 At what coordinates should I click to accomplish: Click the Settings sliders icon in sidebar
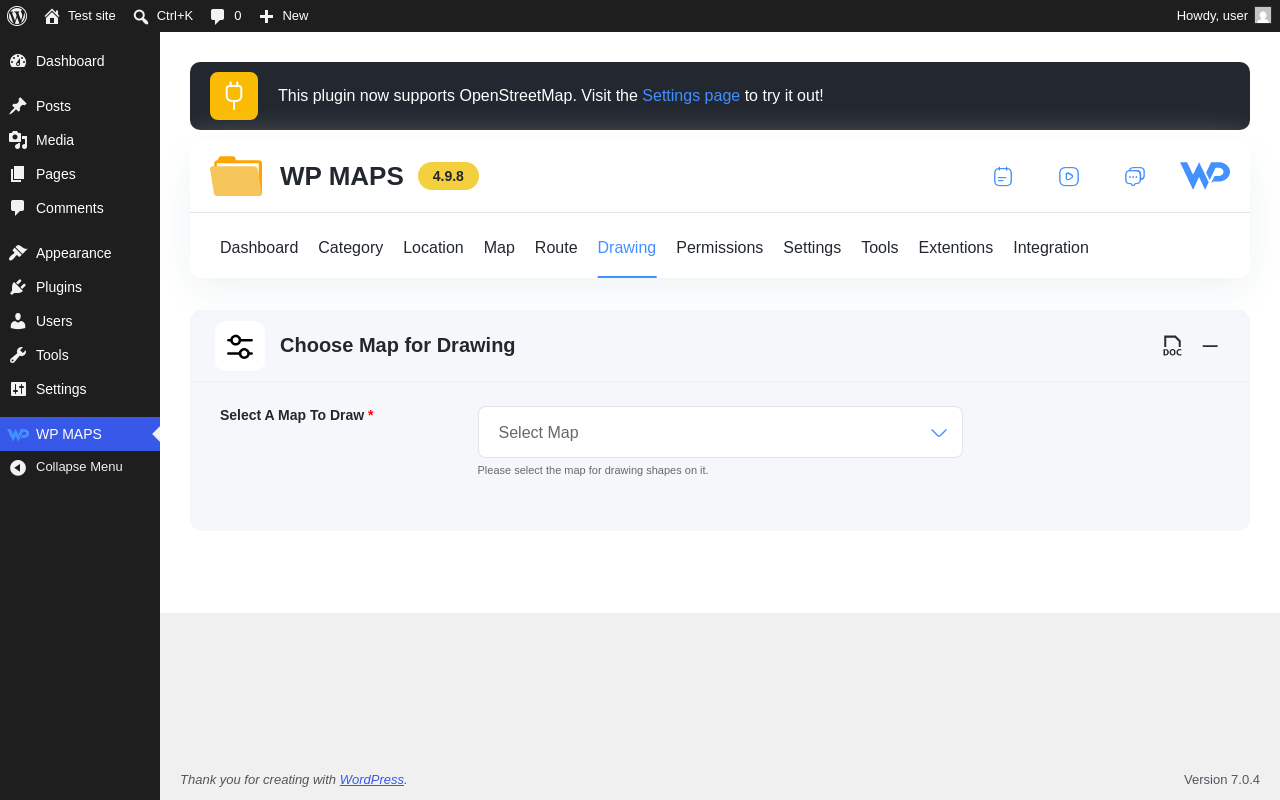pyautogui.click(x=18, y=389)
